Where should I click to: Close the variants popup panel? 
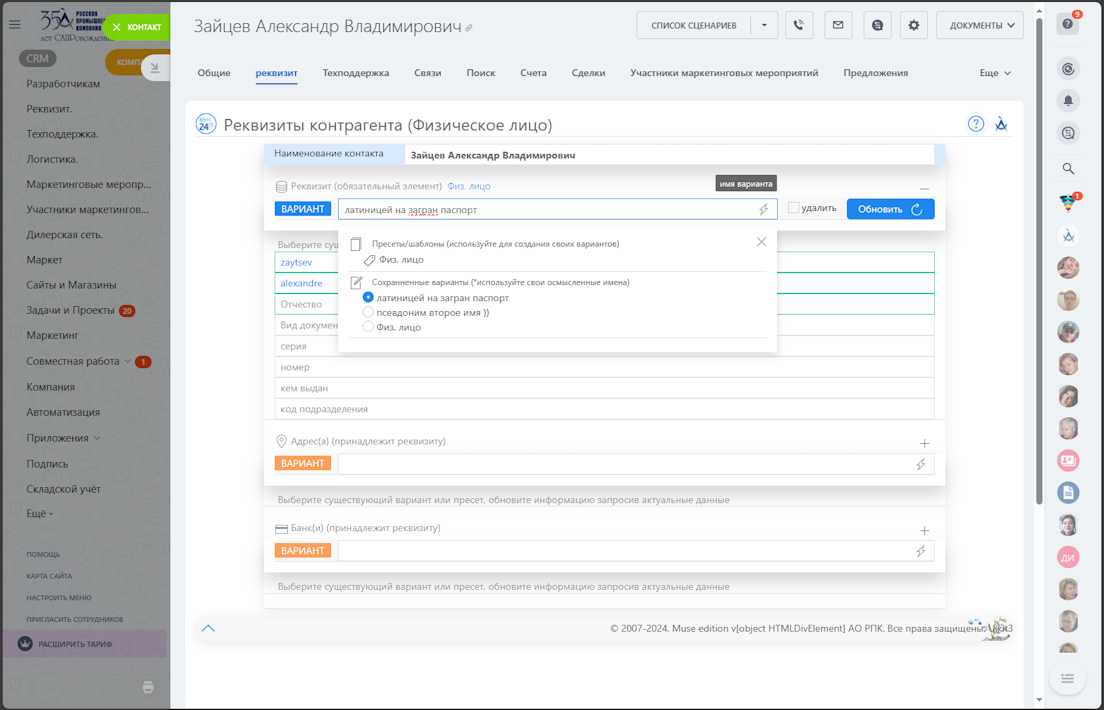pyautogui.click(x=761, y=242)
